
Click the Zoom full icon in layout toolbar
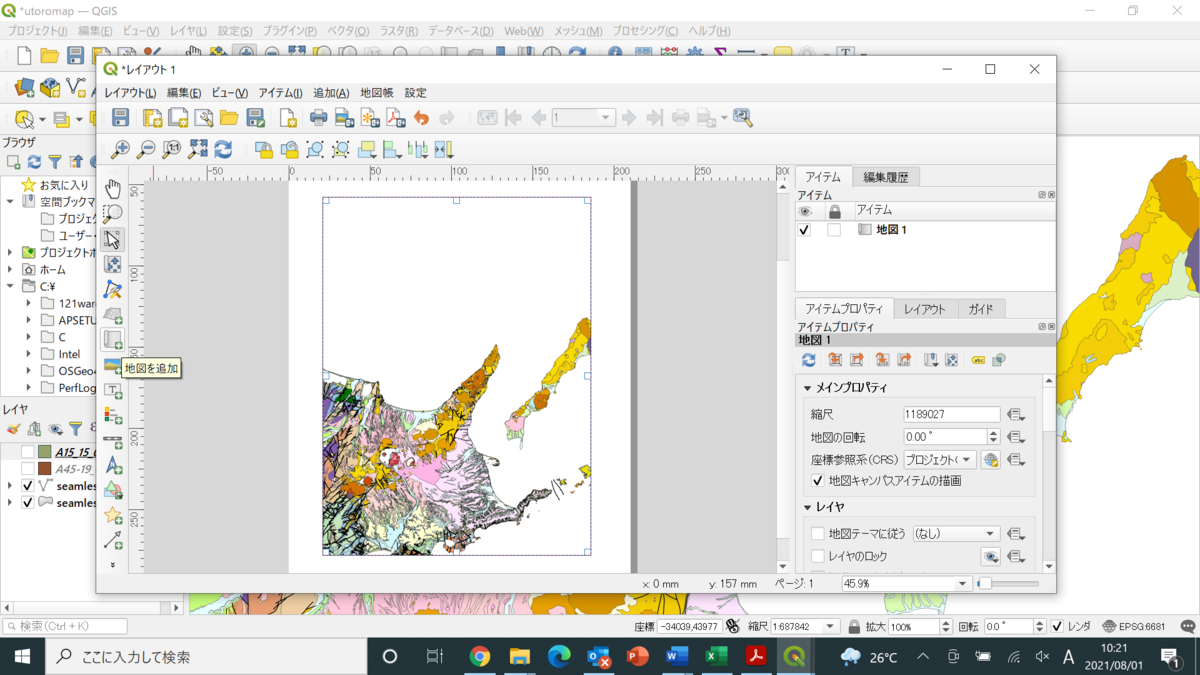point(198,150)
